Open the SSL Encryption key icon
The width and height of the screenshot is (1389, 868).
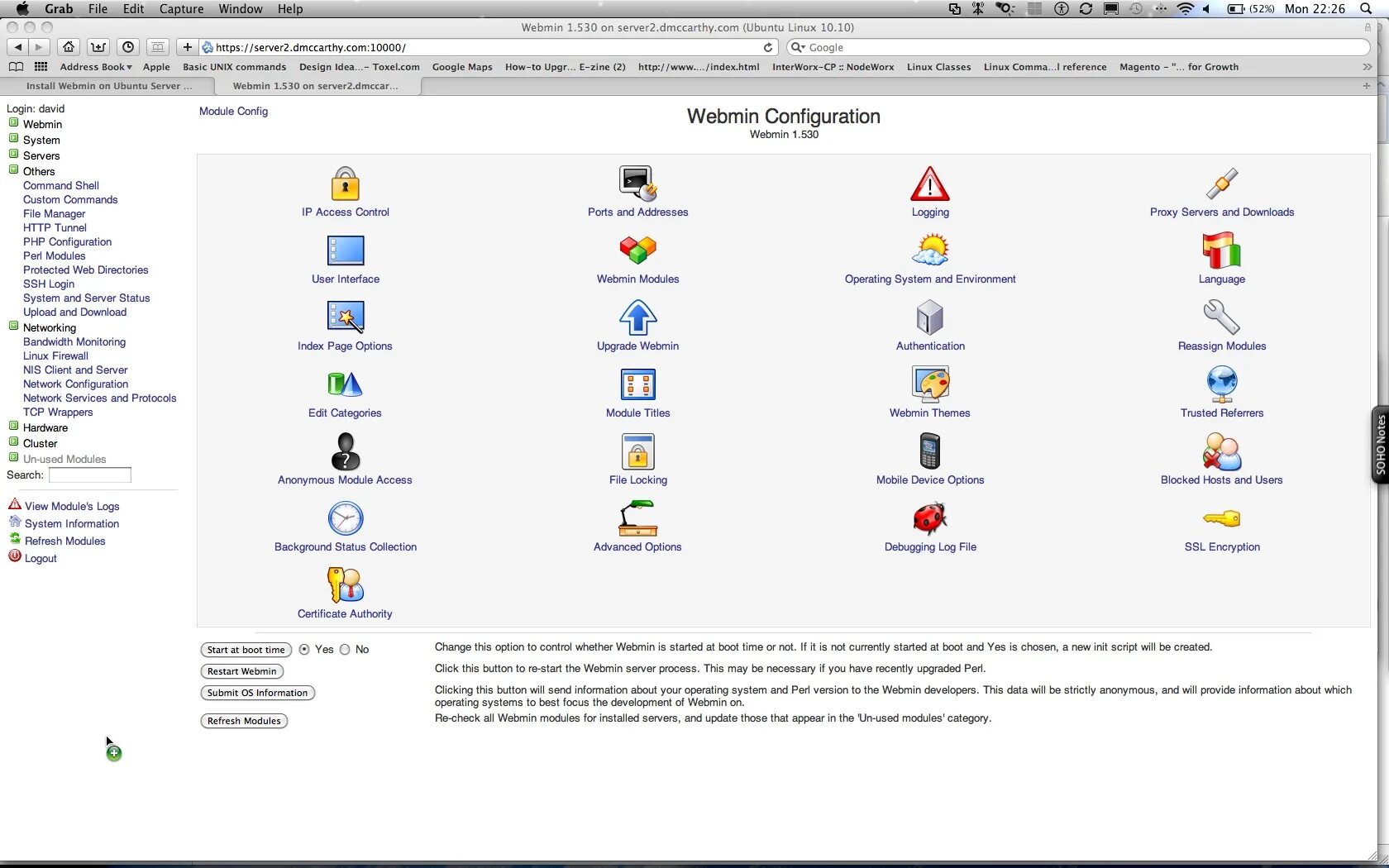pos(1222,518)
